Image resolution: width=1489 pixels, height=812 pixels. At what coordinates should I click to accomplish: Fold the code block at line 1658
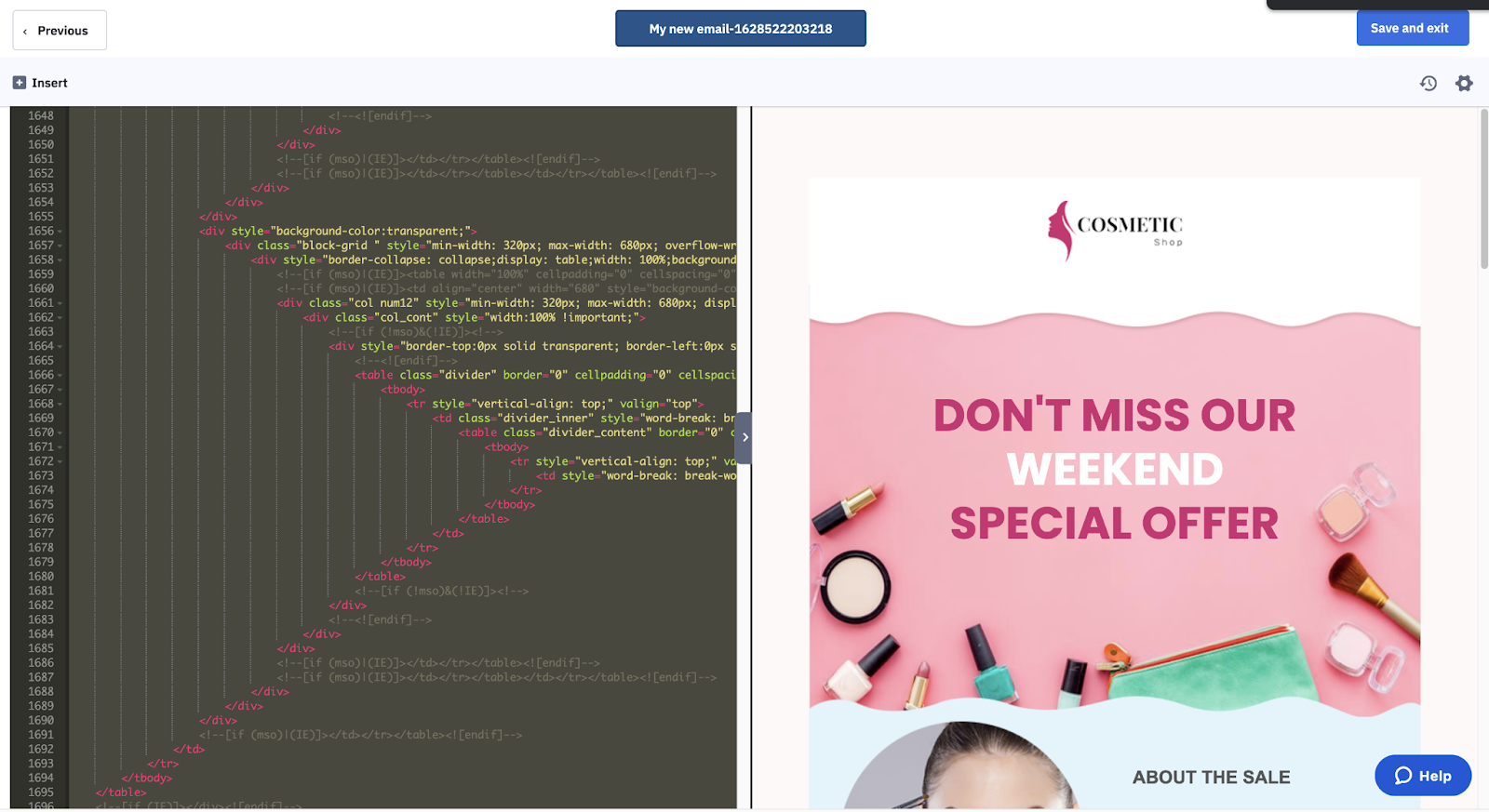click(60, 260)
